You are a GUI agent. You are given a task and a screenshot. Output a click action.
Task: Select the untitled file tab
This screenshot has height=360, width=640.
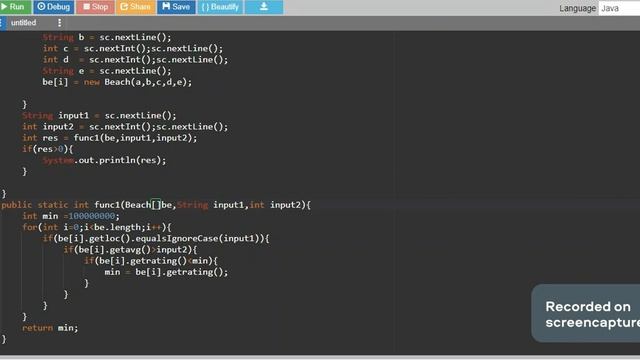pos(24,23)
